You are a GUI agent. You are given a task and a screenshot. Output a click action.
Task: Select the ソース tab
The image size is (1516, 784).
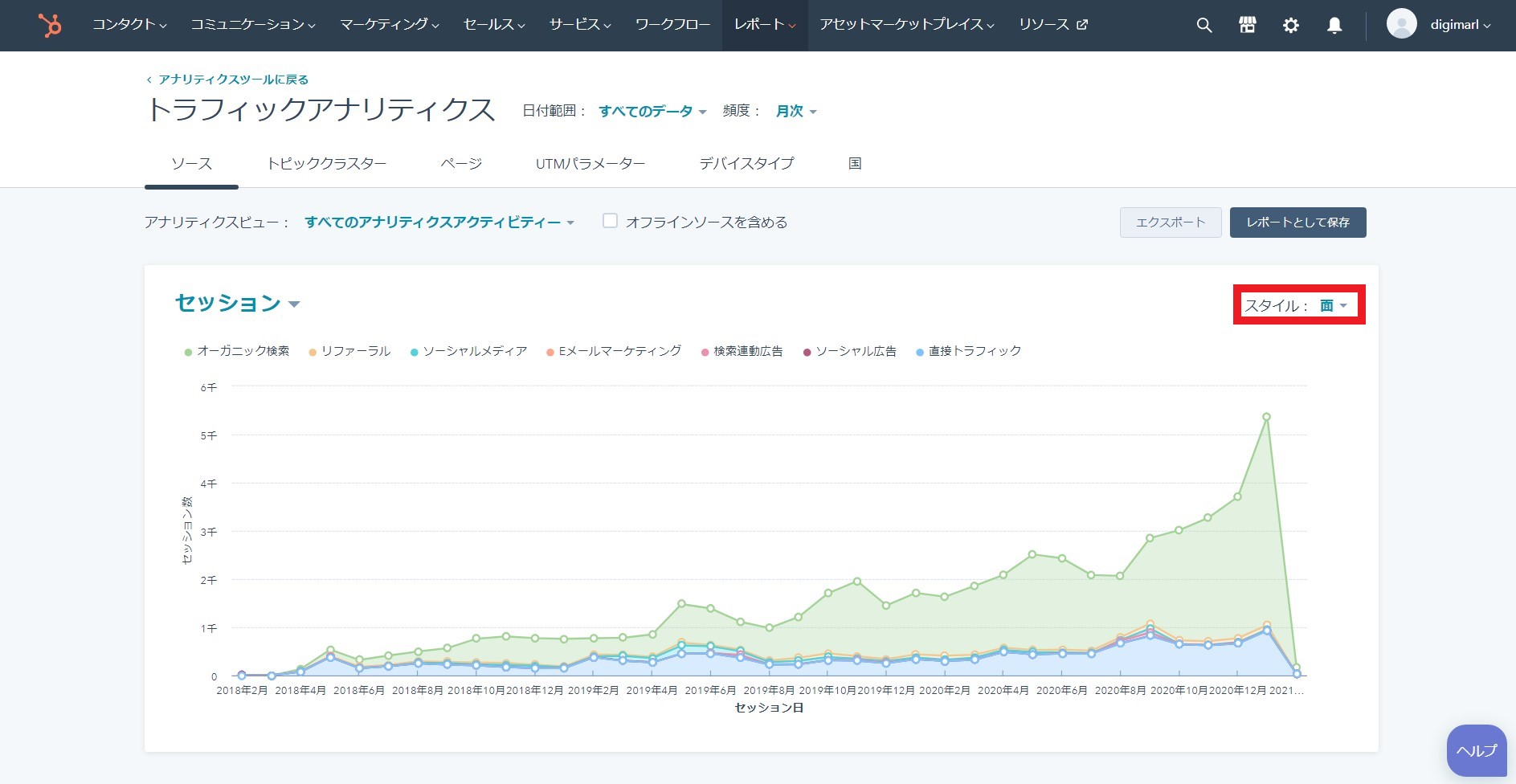click(x=191, y=164)
